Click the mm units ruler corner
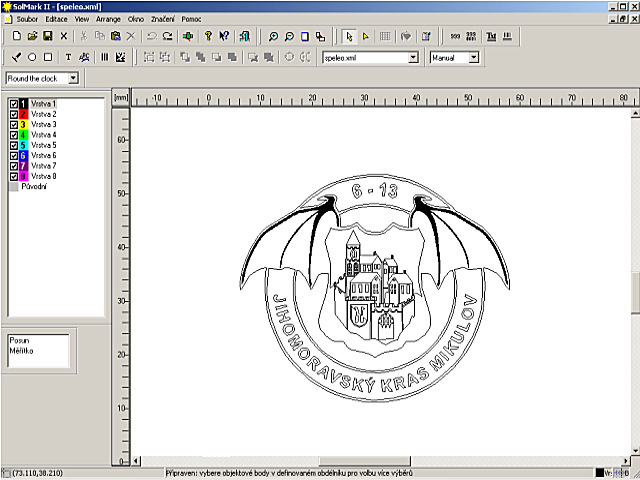The width and height of the screenshot is (640, 480). (121, 98)
